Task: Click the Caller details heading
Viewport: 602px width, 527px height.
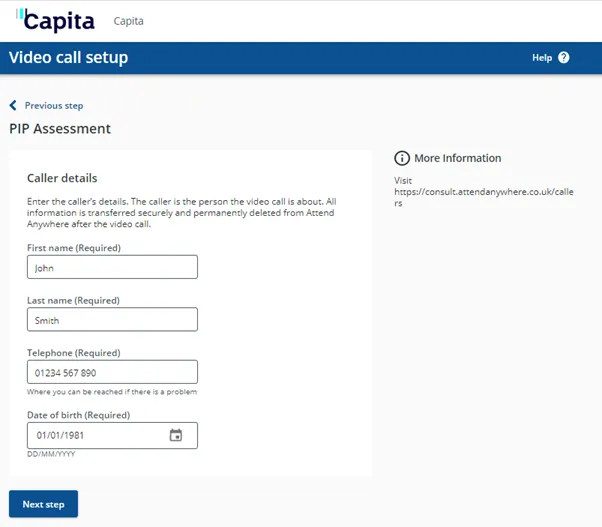Action: coord(62,178)
